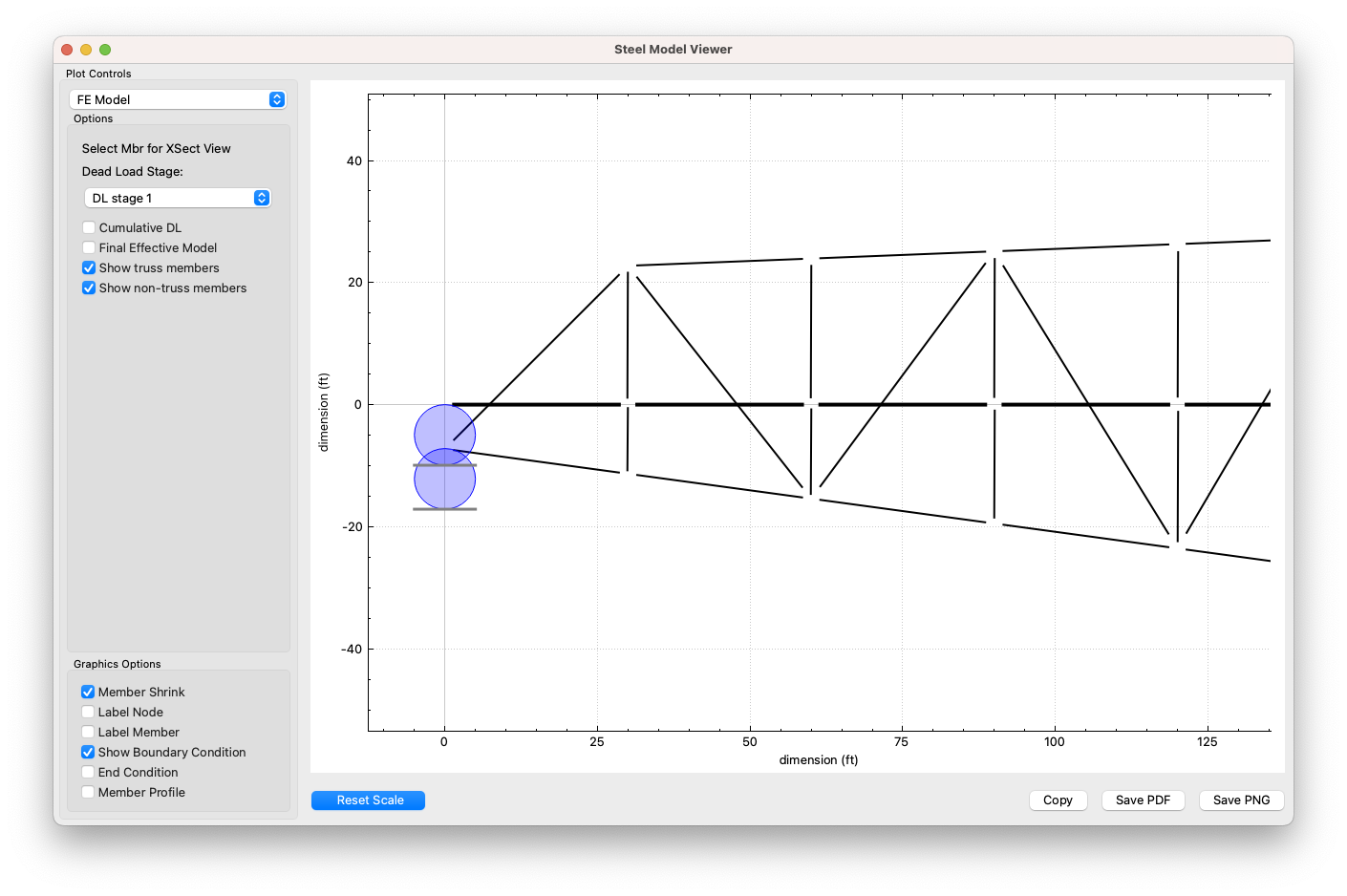Check the Member Profile option
Viewport: 1347px width, 896px height.
point(88,792)
